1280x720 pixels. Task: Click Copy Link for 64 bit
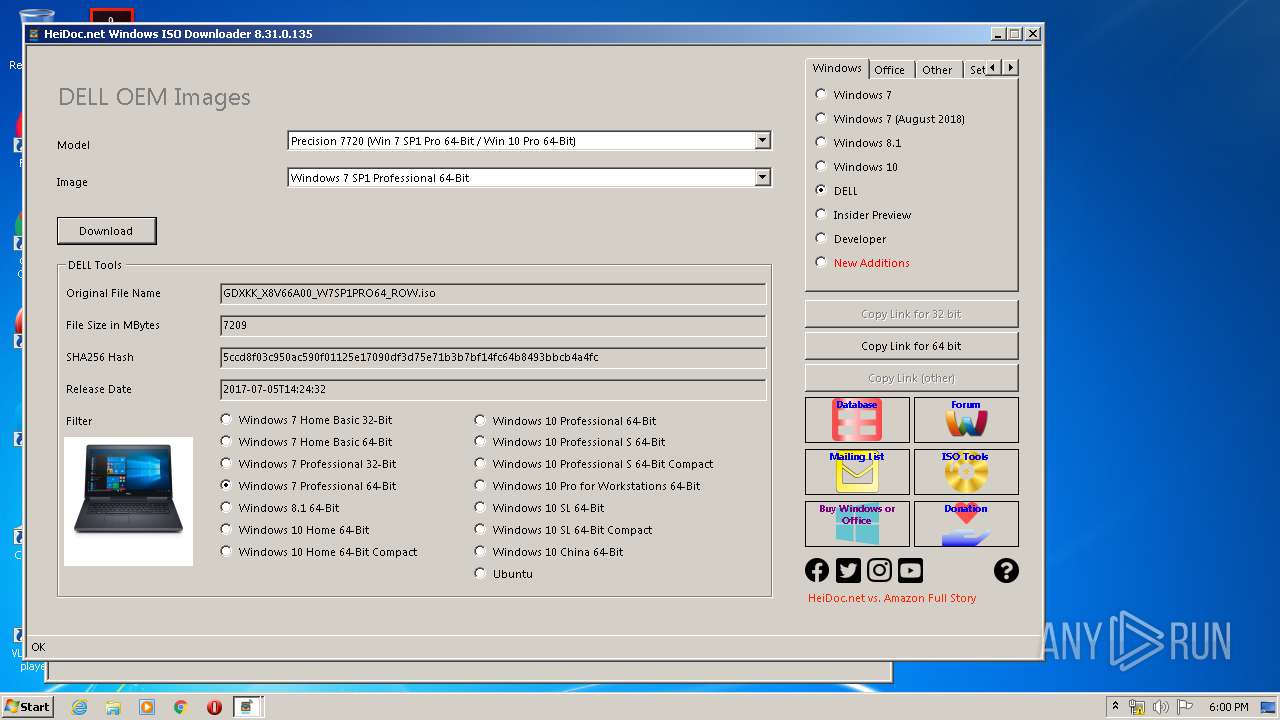pos(911,346)
